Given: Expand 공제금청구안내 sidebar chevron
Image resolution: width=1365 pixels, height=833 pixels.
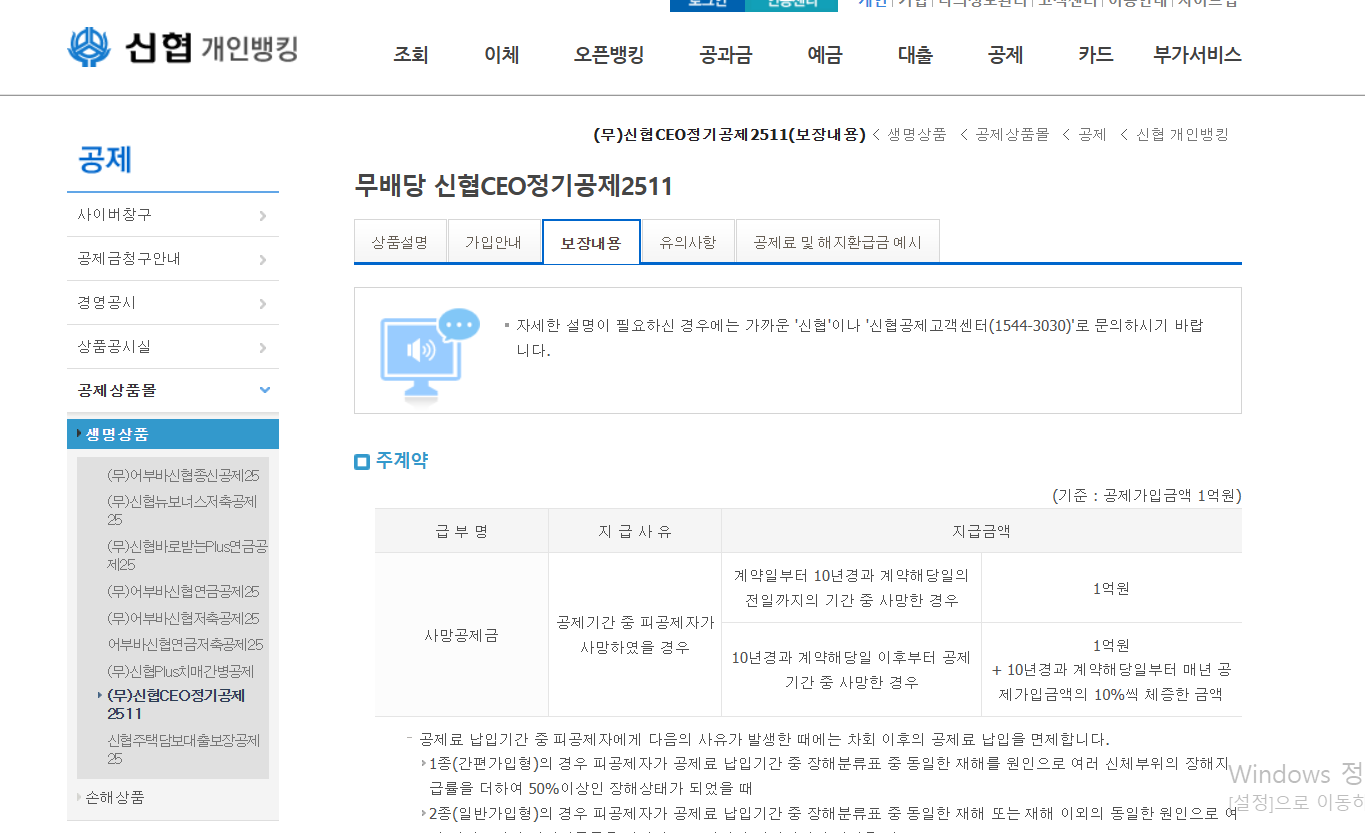Looking at the screenshot, I should point(263,260).
